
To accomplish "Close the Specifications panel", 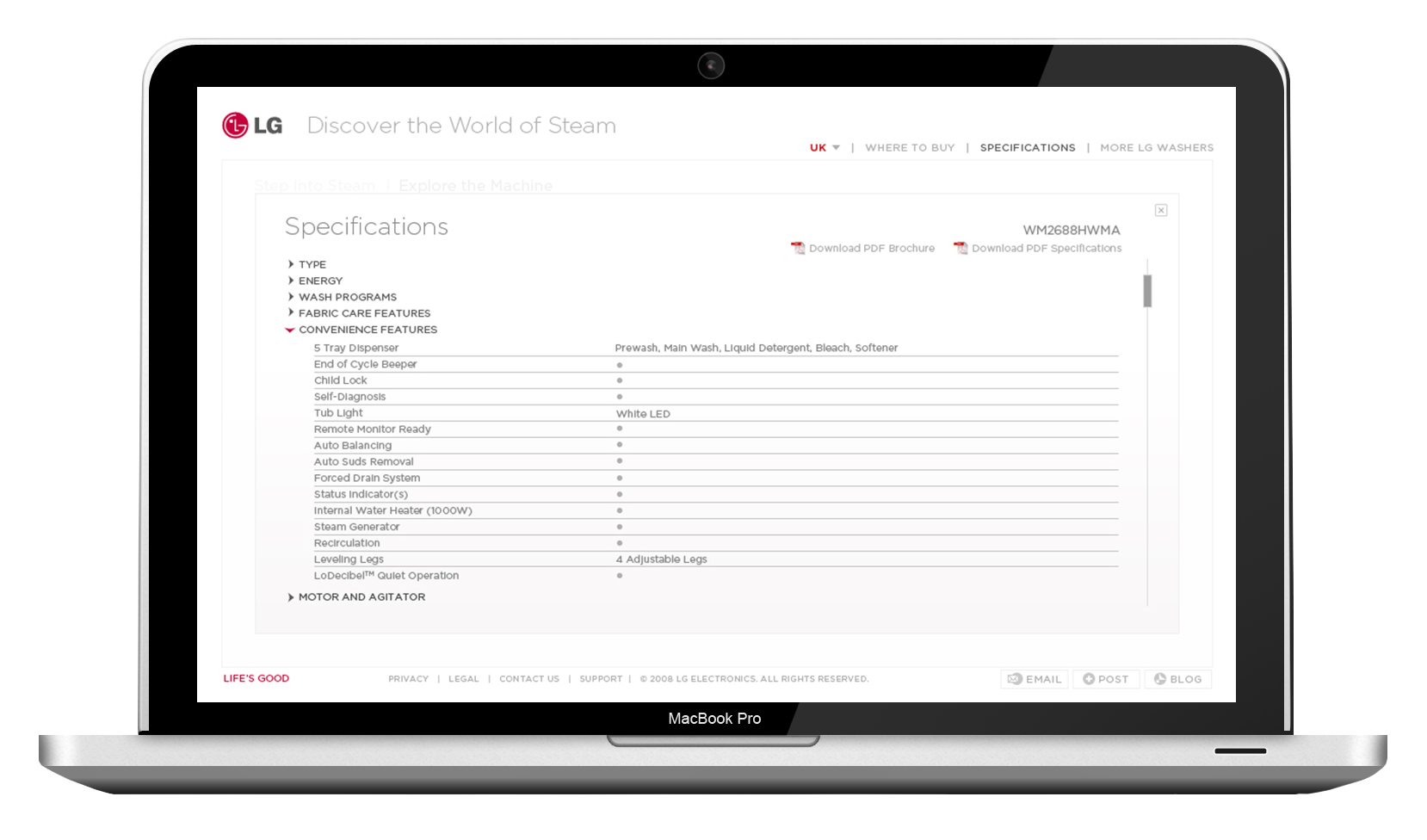I will click(x=1161, y=210).
